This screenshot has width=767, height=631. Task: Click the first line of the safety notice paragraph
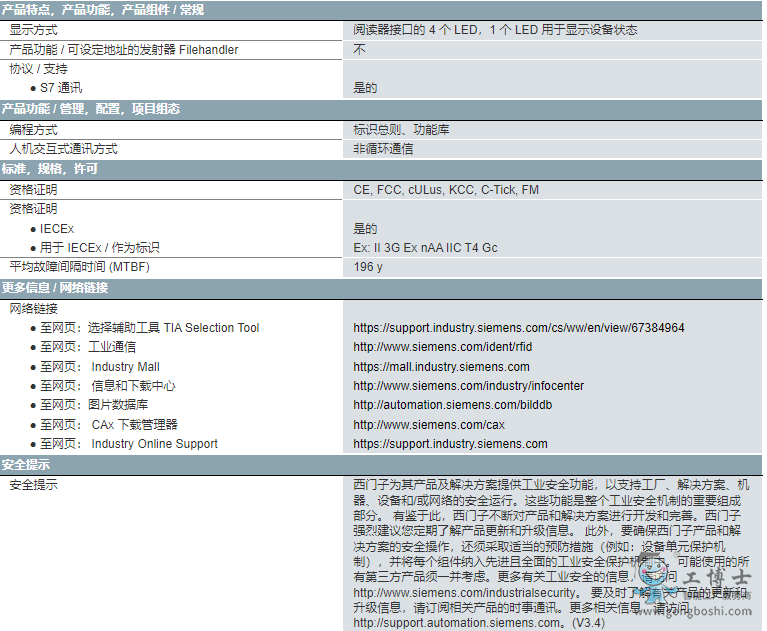coord(551,485)
